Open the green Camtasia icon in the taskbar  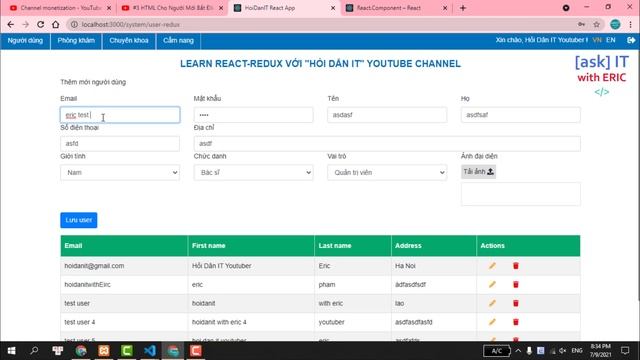click(127, 351)
